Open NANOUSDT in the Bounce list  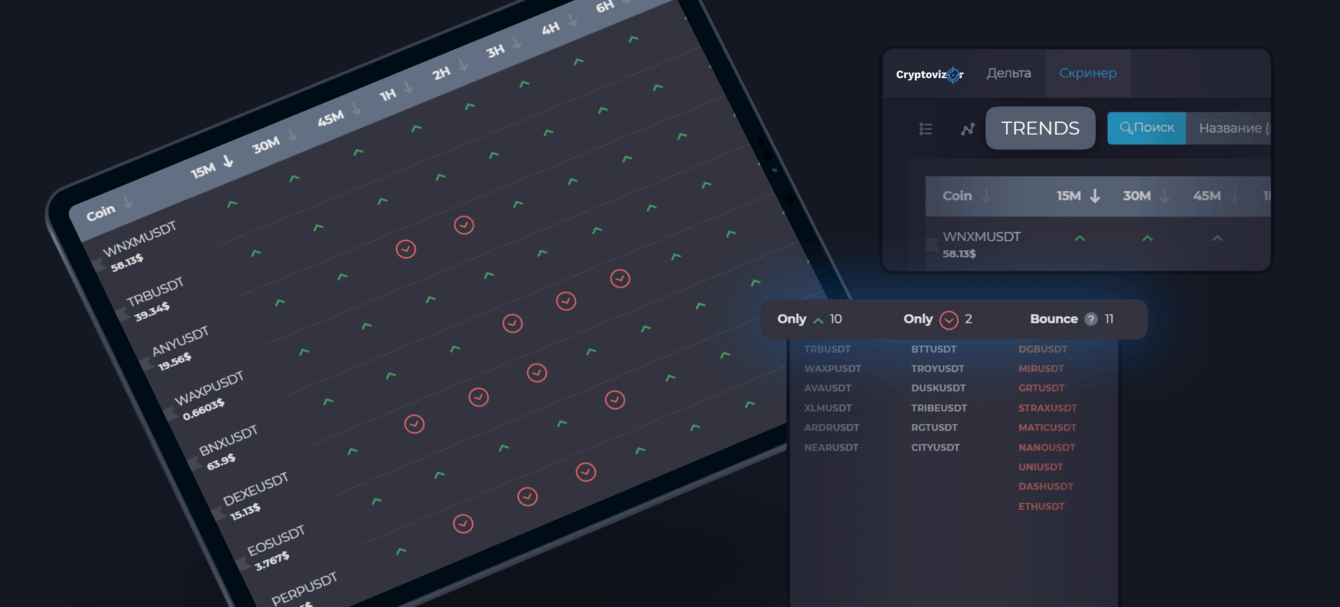[x=1047, y=447]
